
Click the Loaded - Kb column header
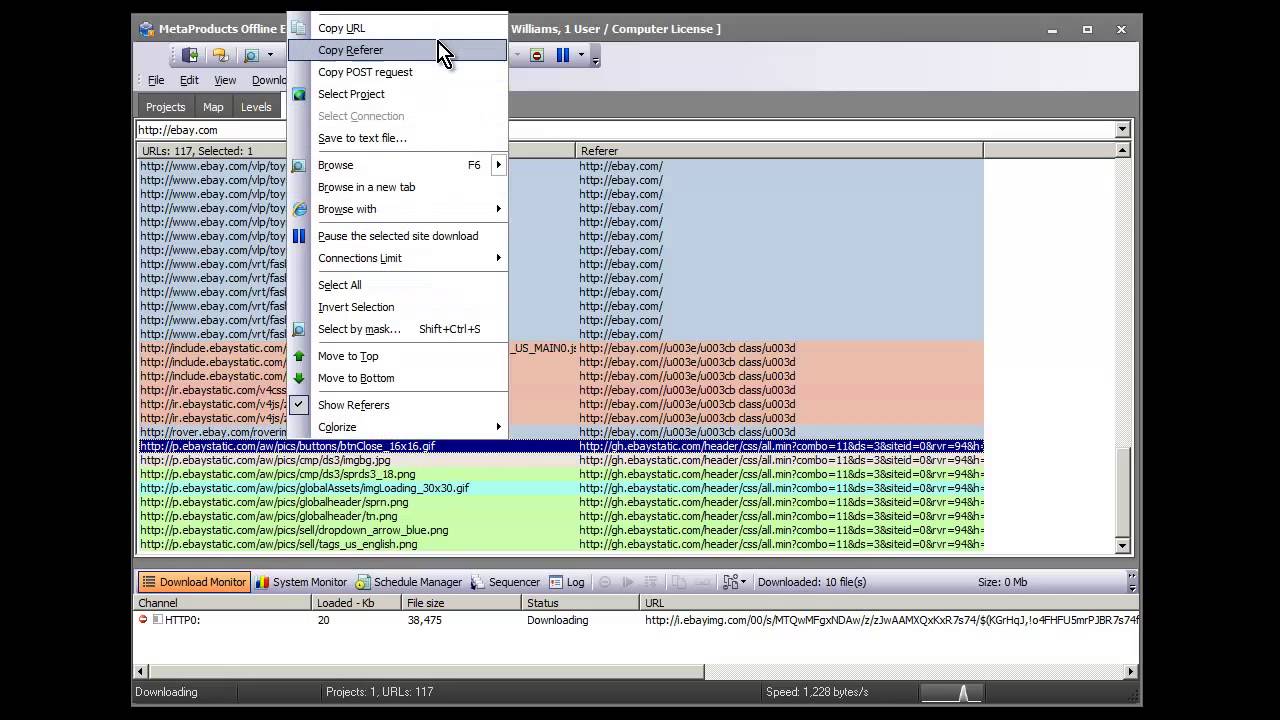tap(355, 603)
